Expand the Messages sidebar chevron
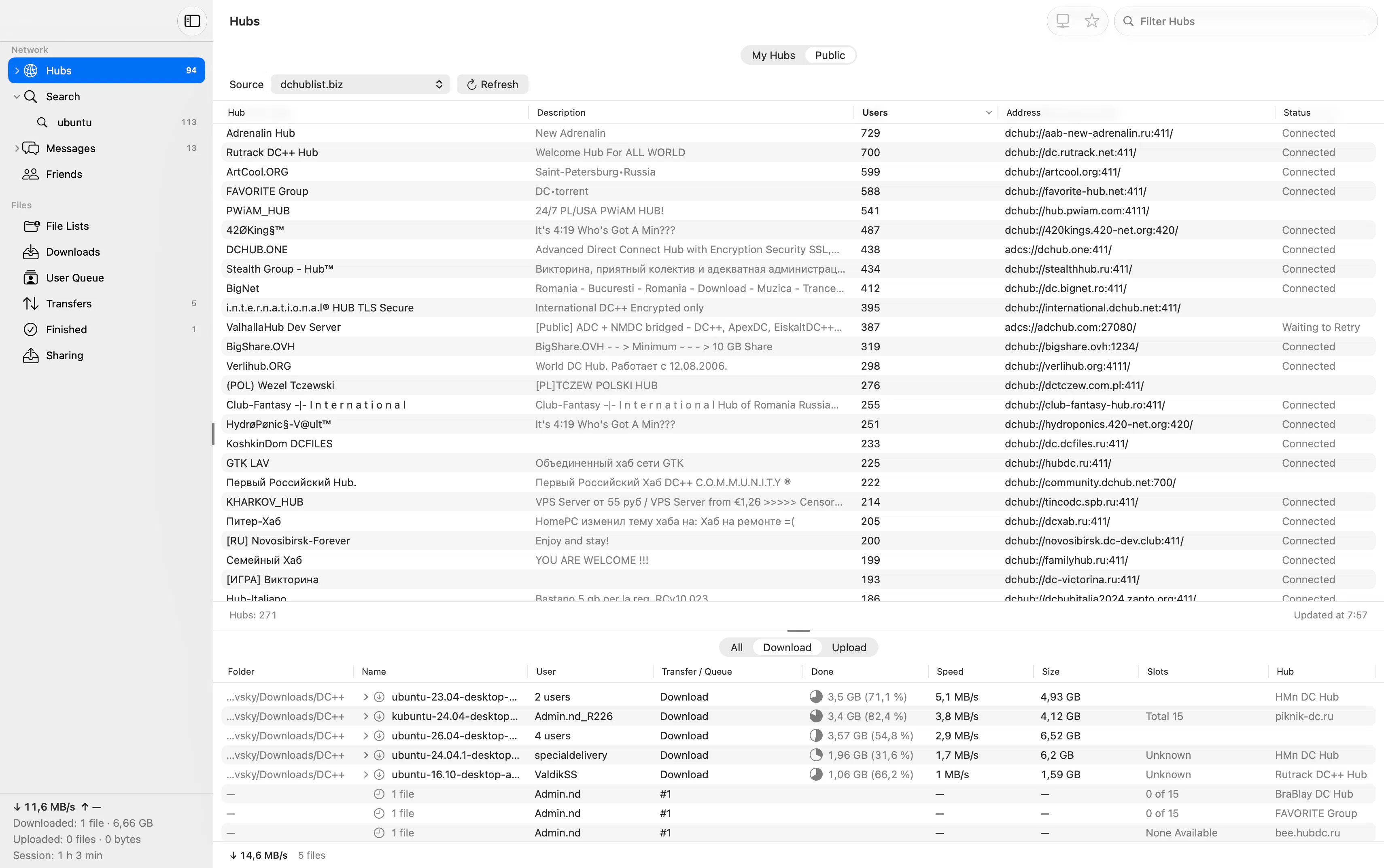Screen dimensions: 1384x868 [17, 148]
